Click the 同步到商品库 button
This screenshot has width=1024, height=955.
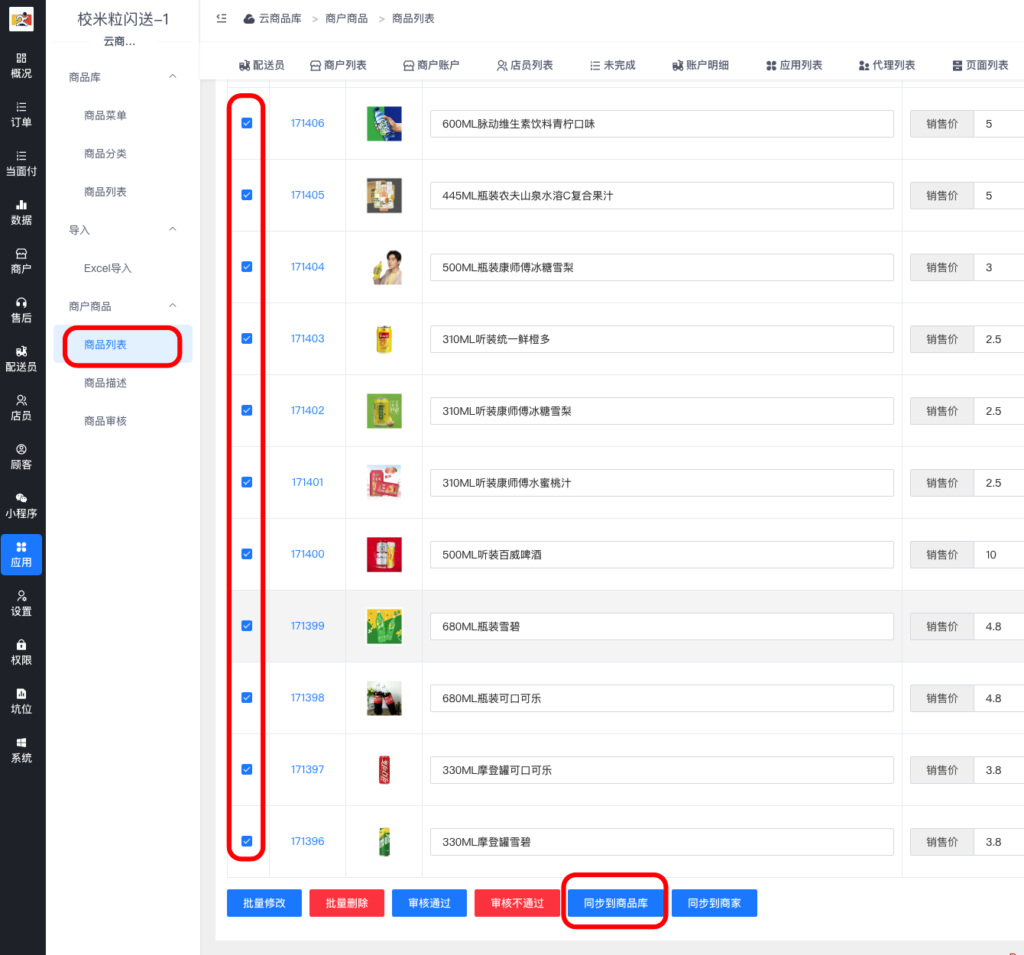[614, 902]
